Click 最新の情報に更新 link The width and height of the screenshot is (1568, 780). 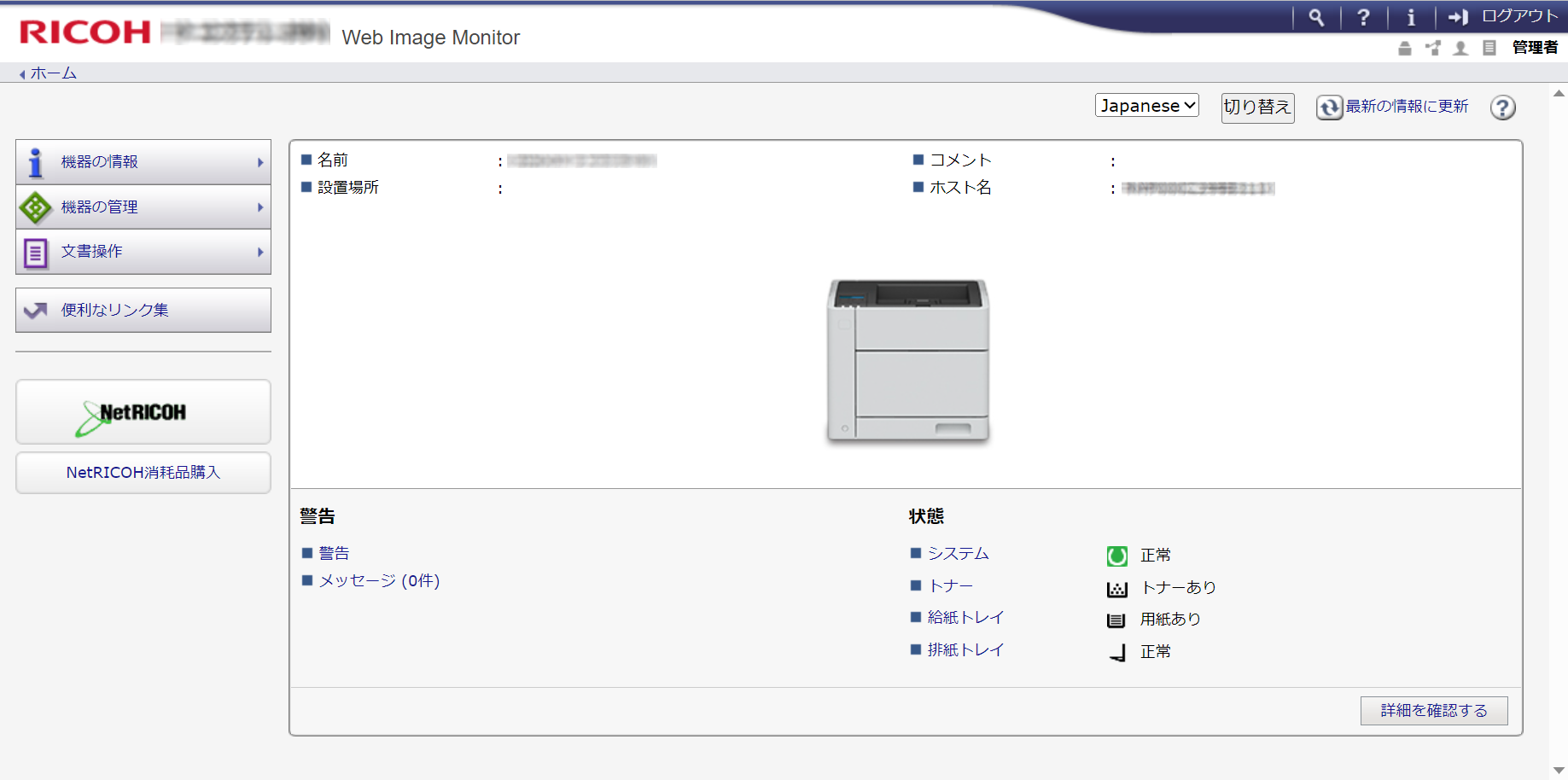pos(1407,107)
